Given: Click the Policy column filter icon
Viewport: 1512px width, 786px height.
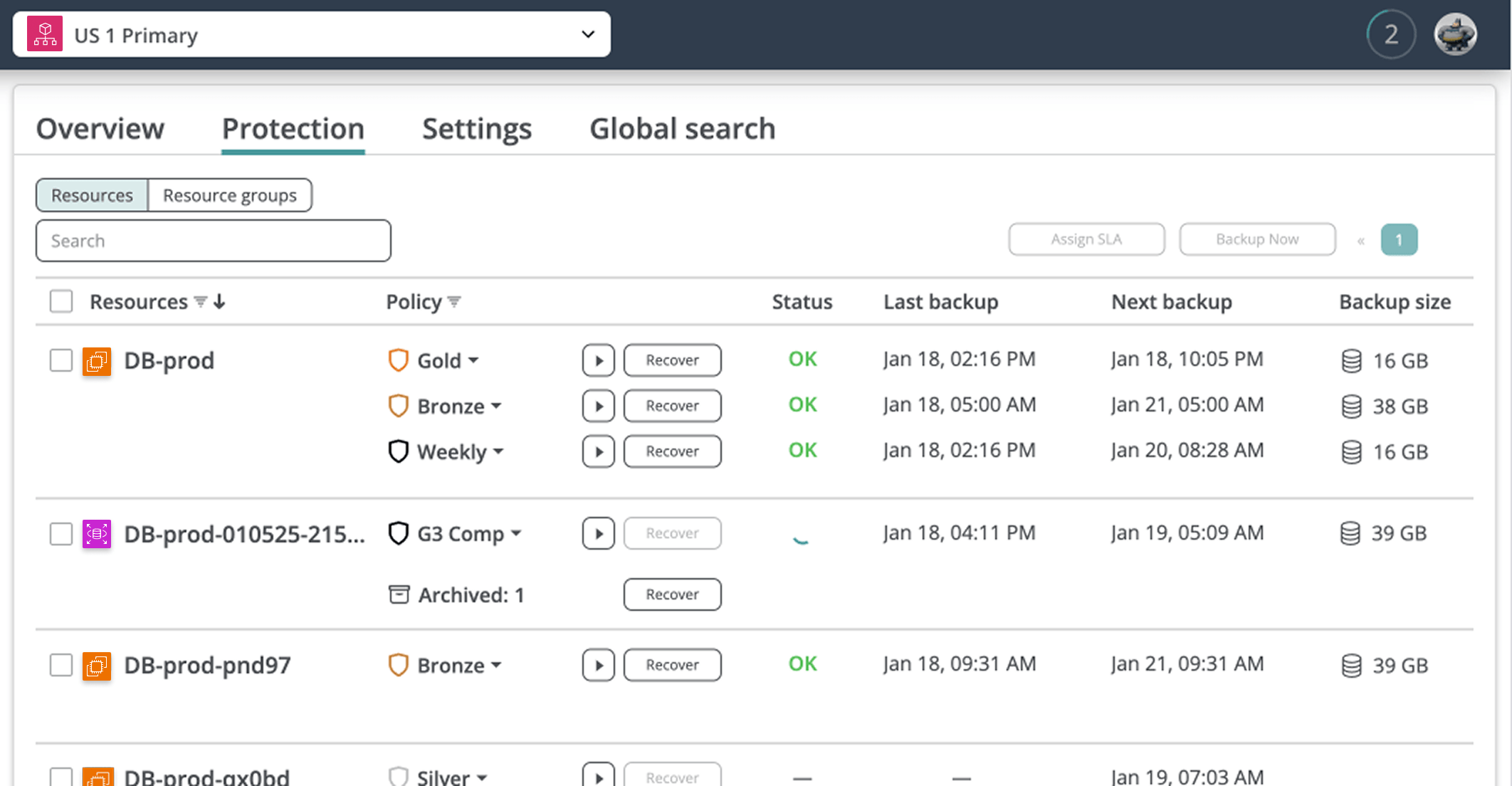Looking at the screenshot, I should point(454,302).
